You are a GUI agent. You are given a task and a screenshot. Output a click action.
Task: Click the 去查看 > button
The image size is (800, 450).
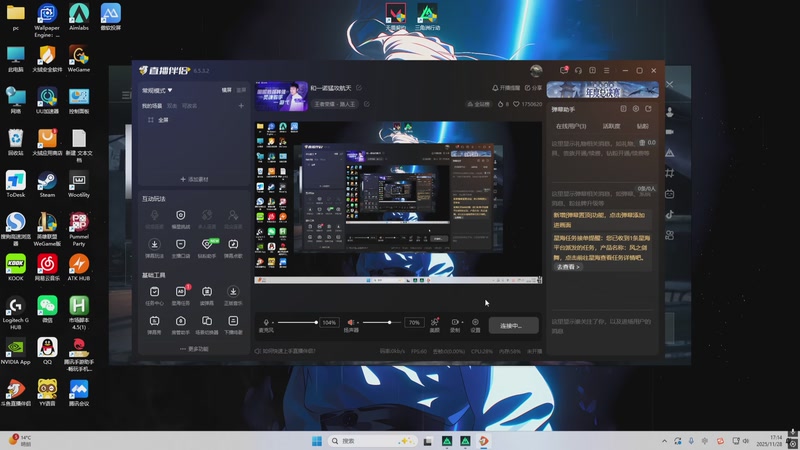point(568,267)
